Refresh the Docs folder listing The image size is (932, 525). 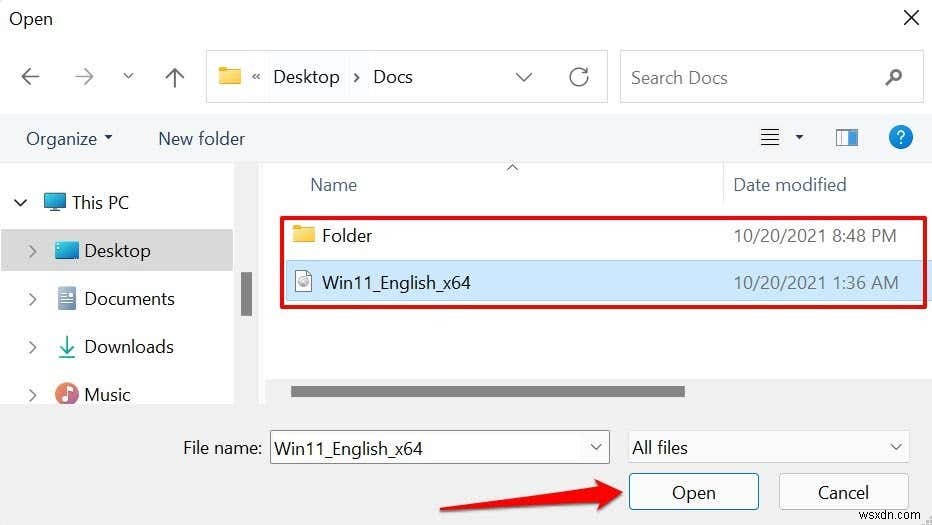579,77
